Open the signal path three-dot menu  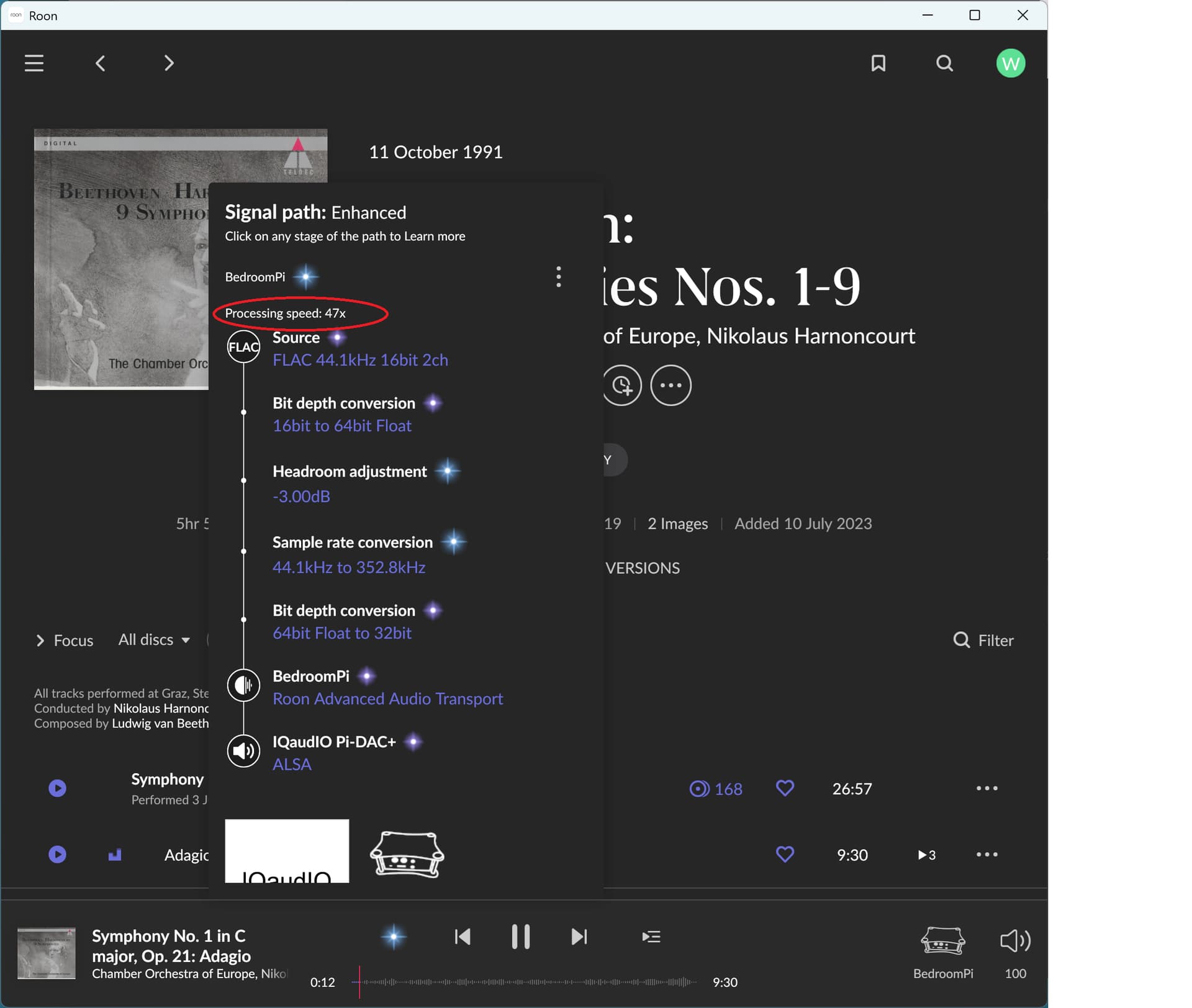559,277
